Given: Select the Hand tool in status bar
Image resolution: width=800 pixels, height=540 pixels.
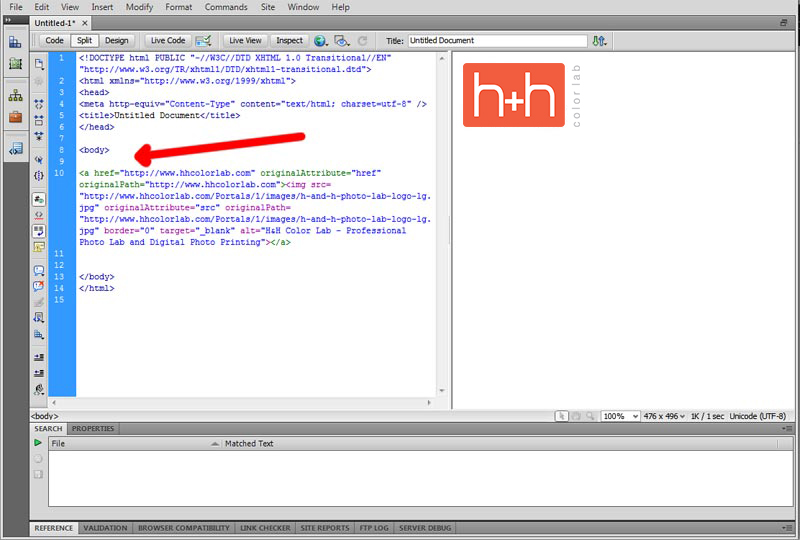Looking at the screenshot, I should coord(576,416).
